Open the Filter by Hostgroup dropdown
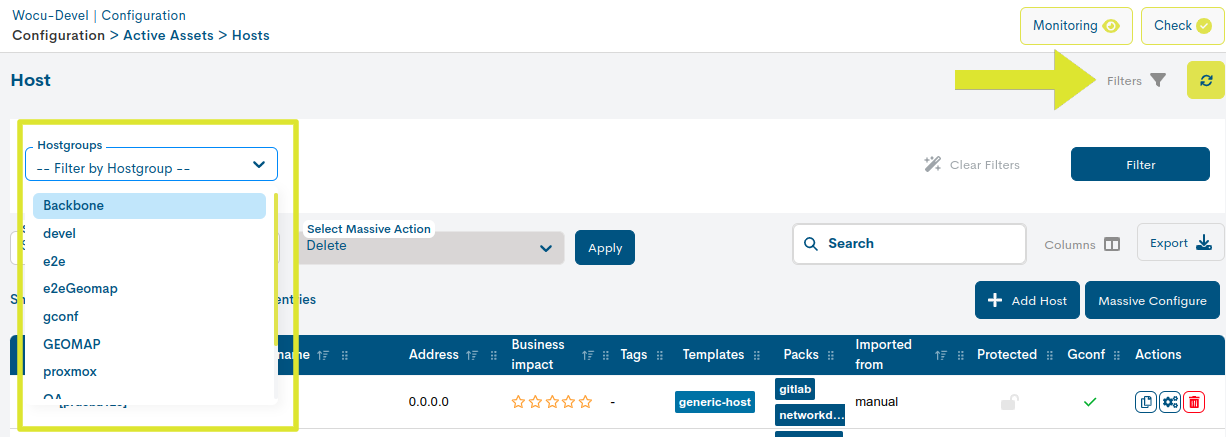Viewport: 1226px width, 437px height. (151, 164)
